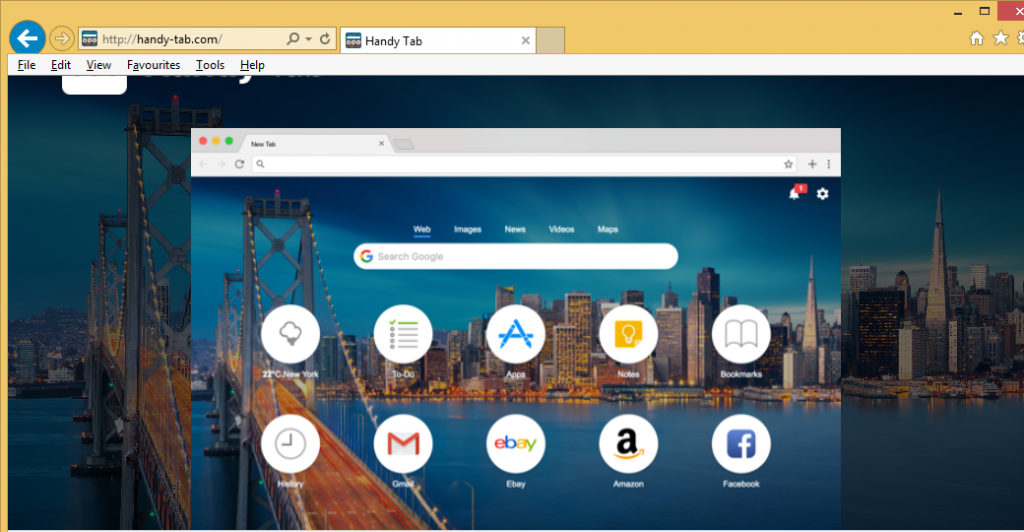This screenshot has height=532, width=1024.
Task: Open the Favorites star in IE
Action: [x=1000, y=38]
